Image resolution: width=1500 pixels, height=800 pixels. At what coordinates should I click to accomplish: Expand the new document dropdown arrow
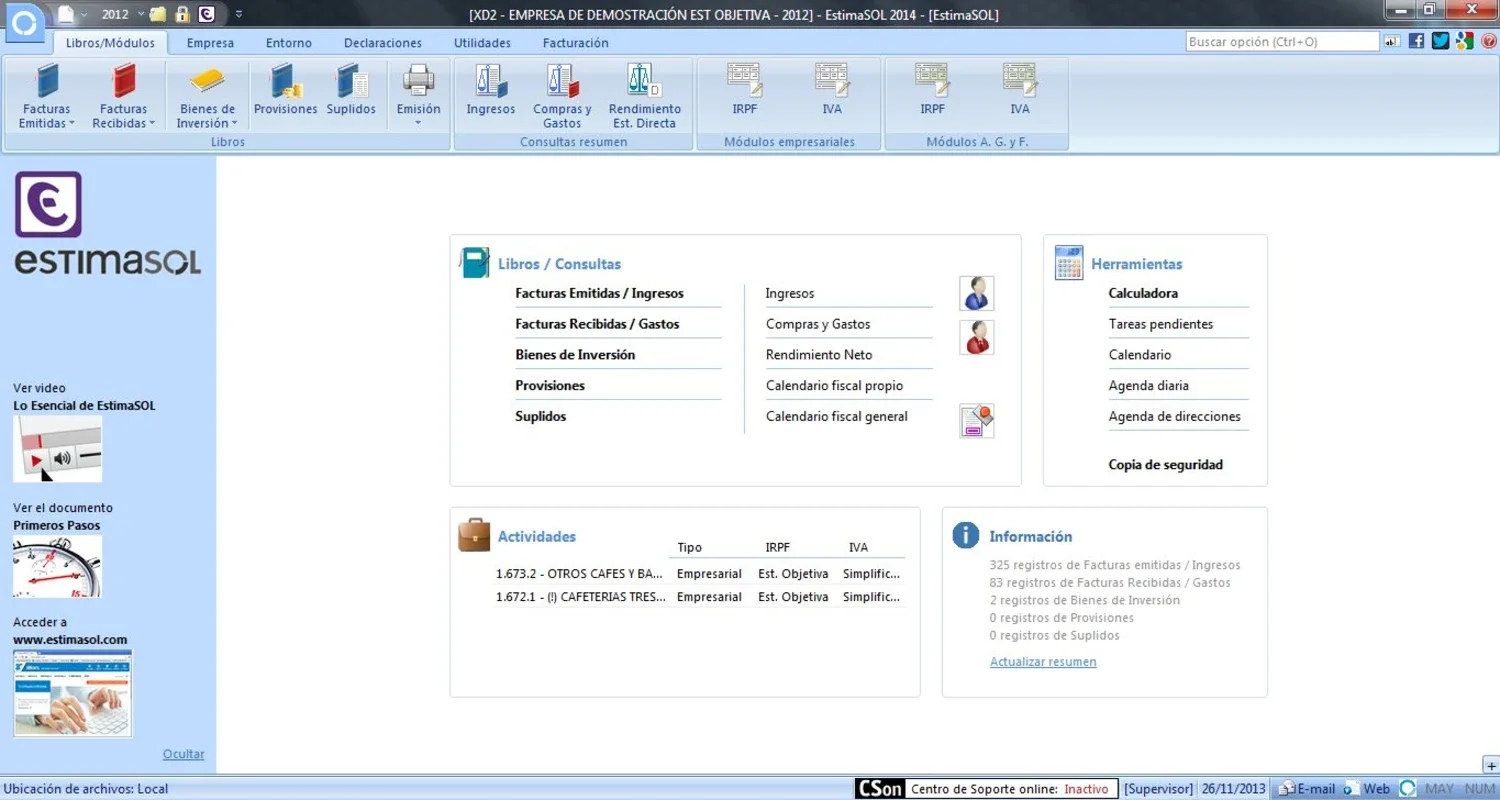pyautogui.click(x=83, y=15)
